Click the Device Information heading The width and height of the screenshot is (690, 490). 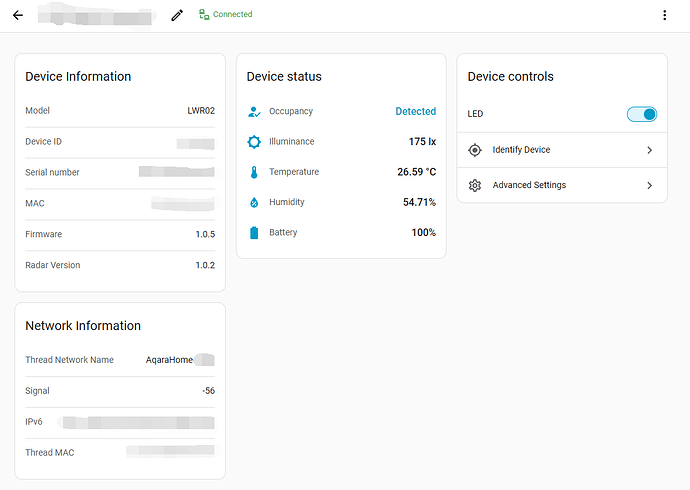pos(78,77)
